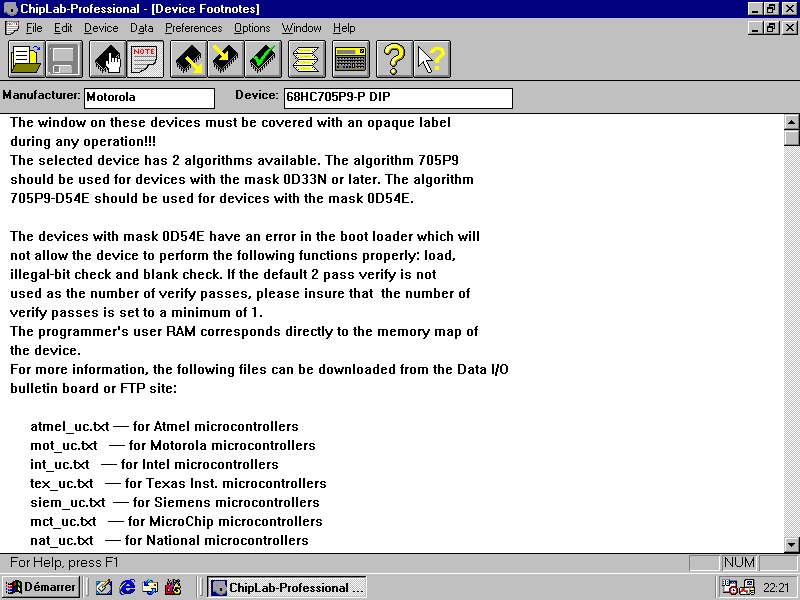
Task: Choose the Select Device chip-and-hand icon
Action: (x=108, y=59)
